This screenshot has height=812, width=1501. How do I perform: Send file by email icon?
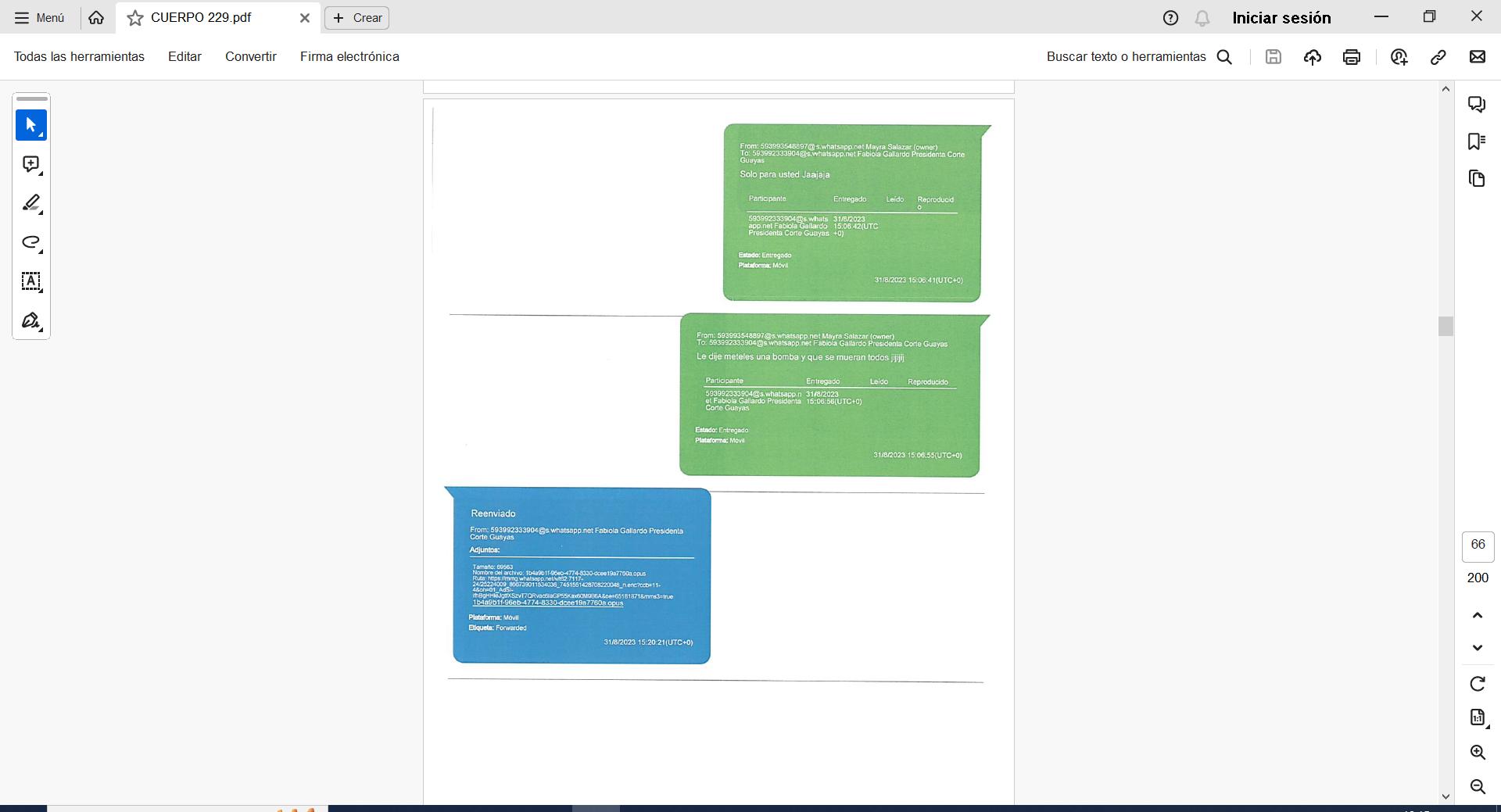pos(1478,56)
